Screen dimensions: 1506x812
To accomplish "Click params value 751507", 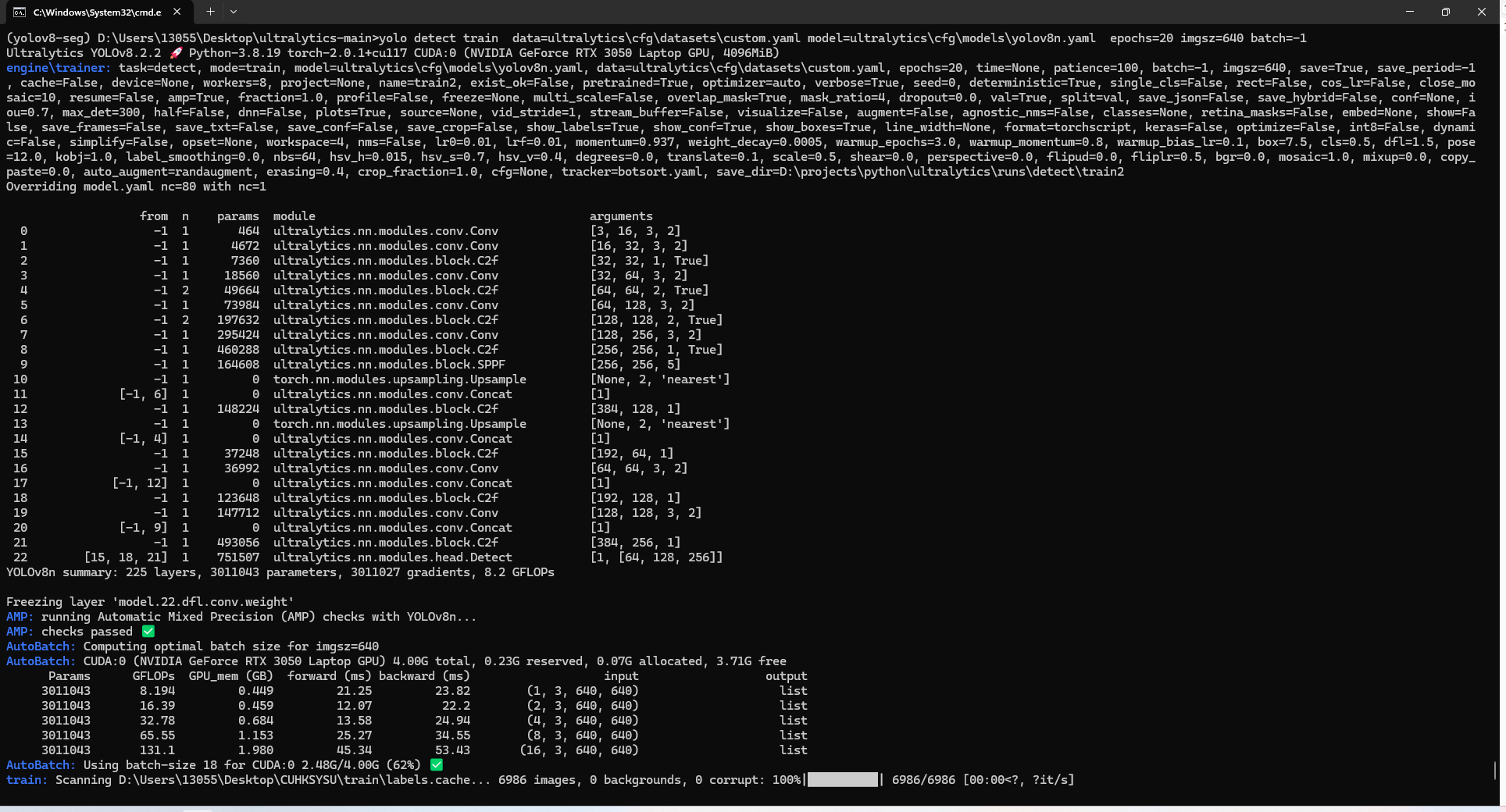I will (x=238, y=557).
